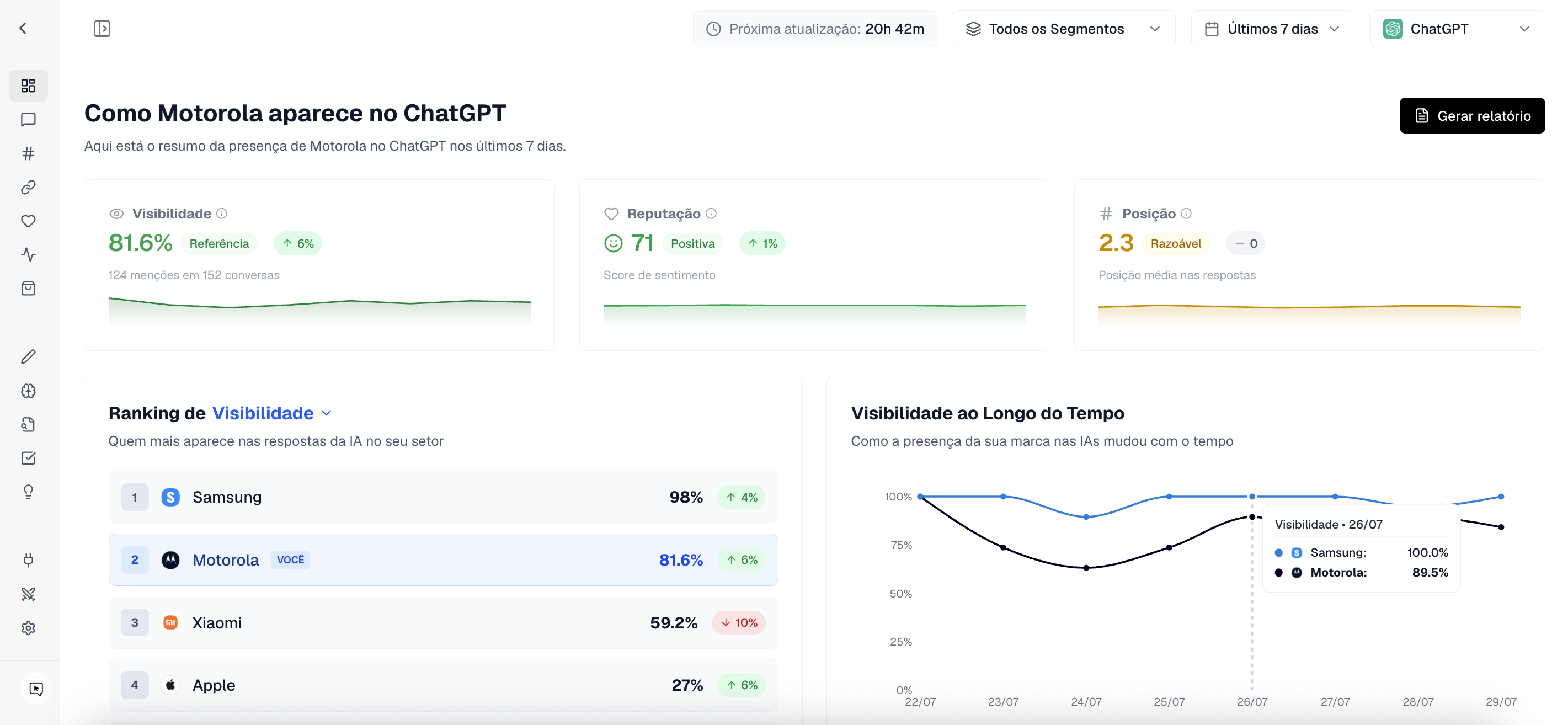Click the Positiva sentiment badge

tap(693, 243)
